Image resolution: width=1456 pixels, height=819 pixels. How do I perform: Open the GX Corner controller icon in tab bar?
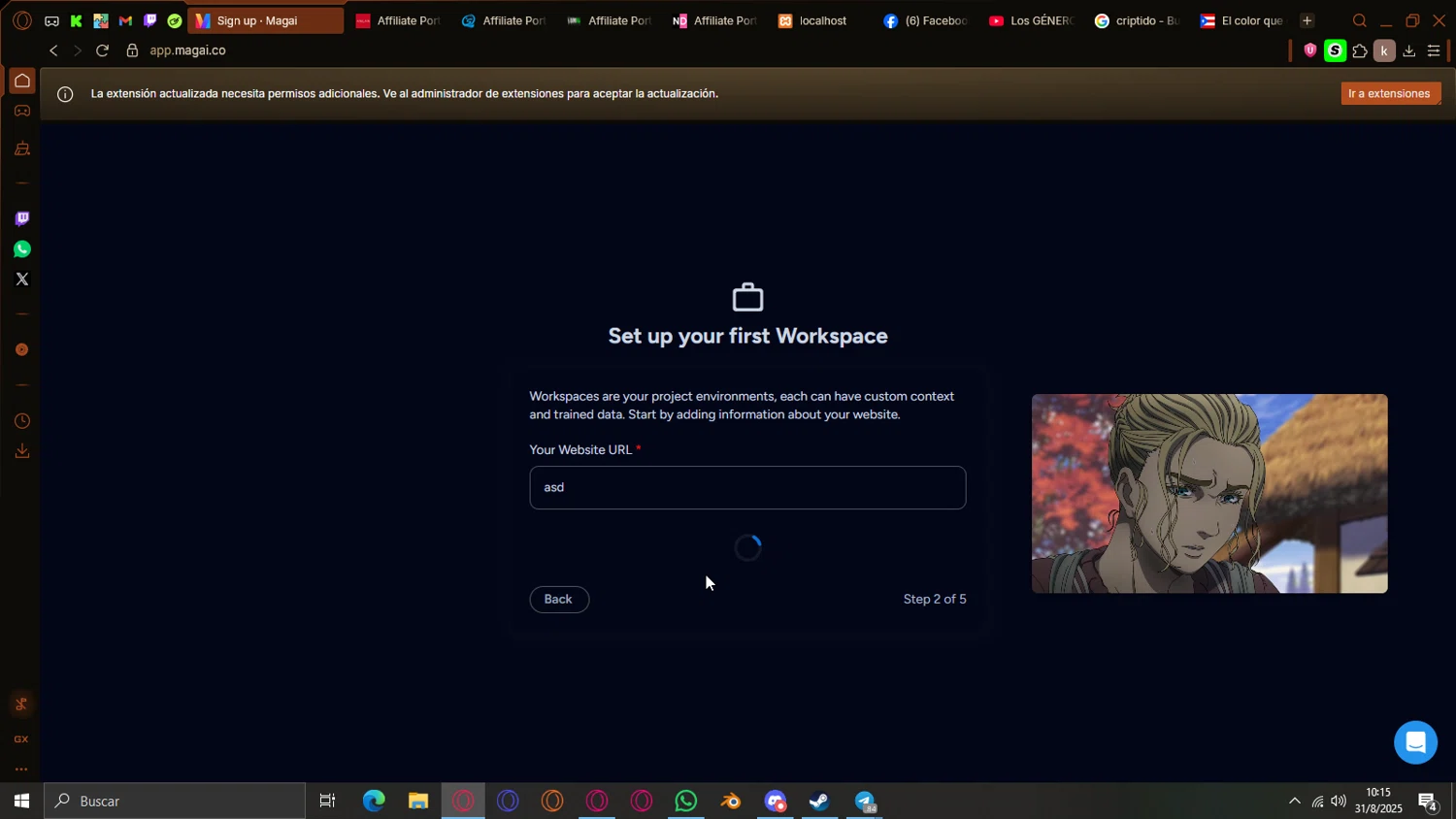click(x=51, y=20)
